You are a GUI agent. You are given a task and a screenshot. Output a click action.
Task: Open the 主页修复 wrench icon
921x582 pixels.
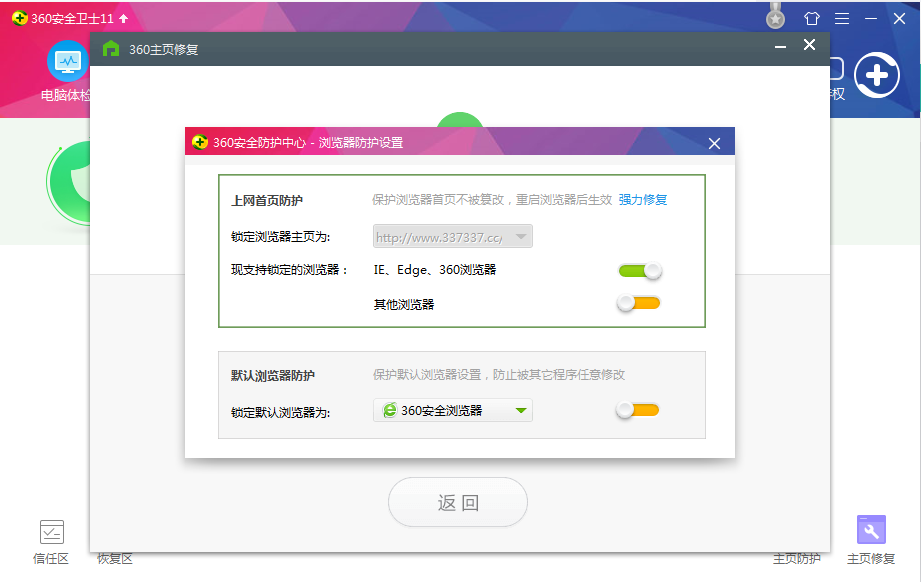871,530
